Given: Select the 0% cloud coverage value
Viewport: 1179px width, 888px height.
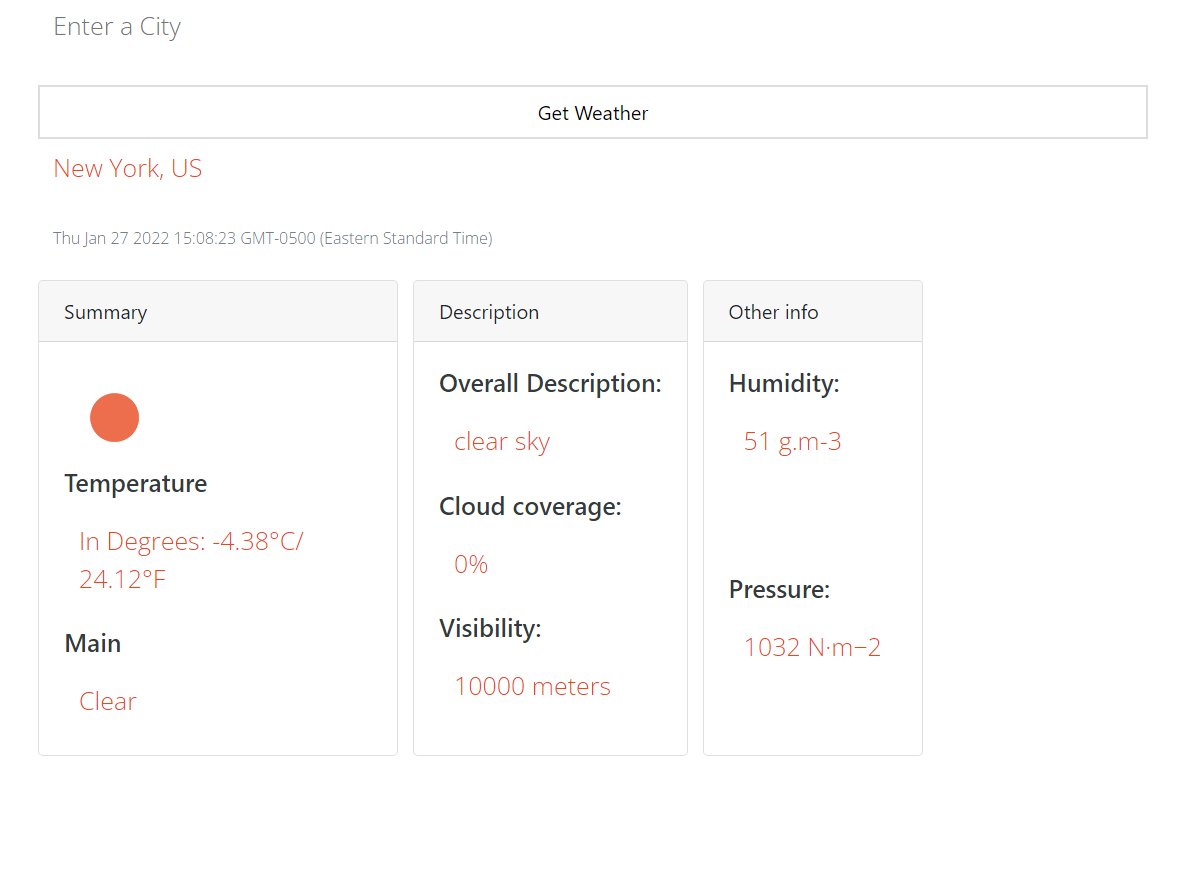Looking at the screenshot, I should (x=470, y=563).
